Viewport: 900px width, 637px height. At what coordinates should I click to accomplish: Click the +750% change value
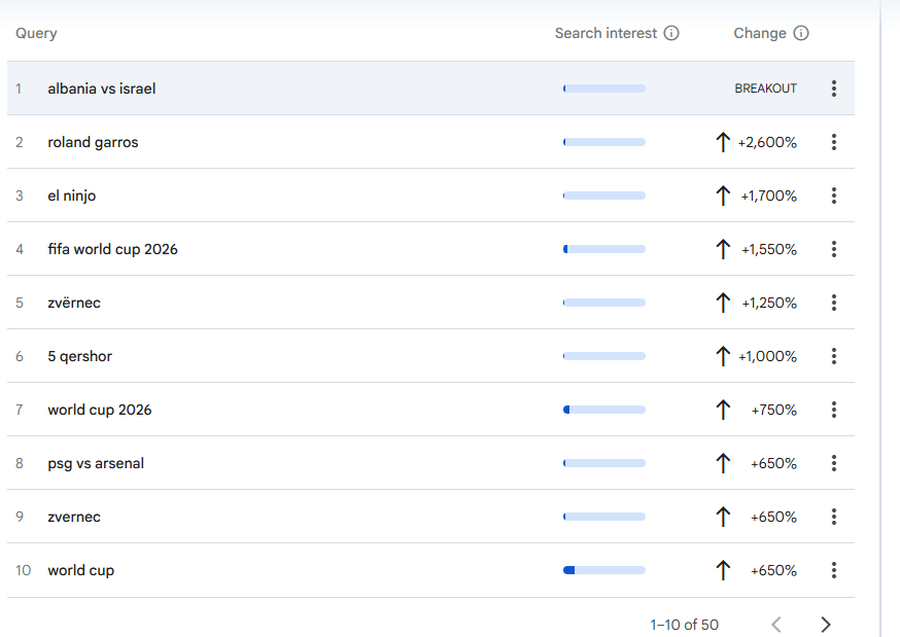pyautogui.click(x=774, y=410)
